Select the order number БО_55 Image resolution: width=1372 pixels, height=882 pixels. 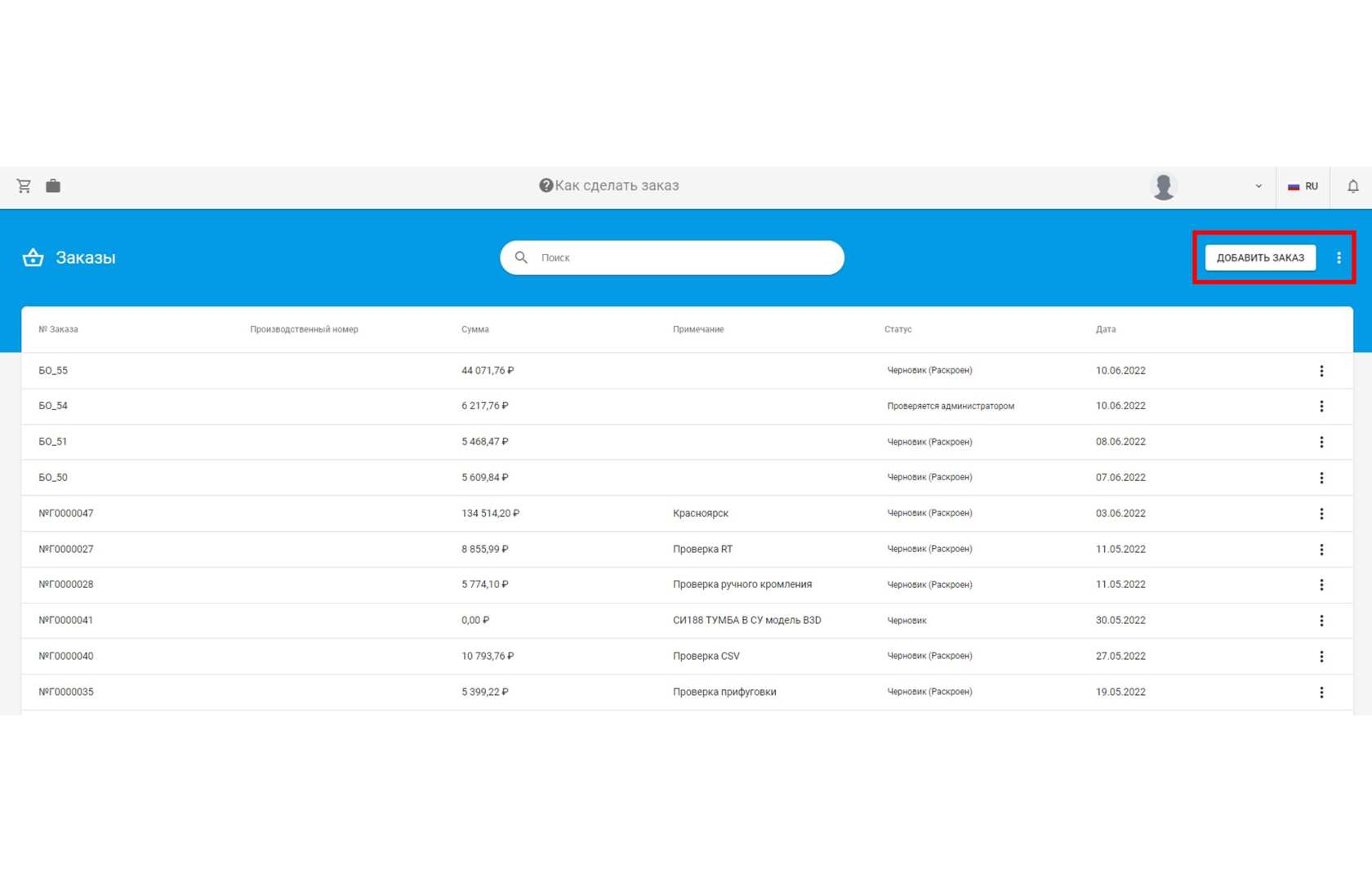(53, 371)
